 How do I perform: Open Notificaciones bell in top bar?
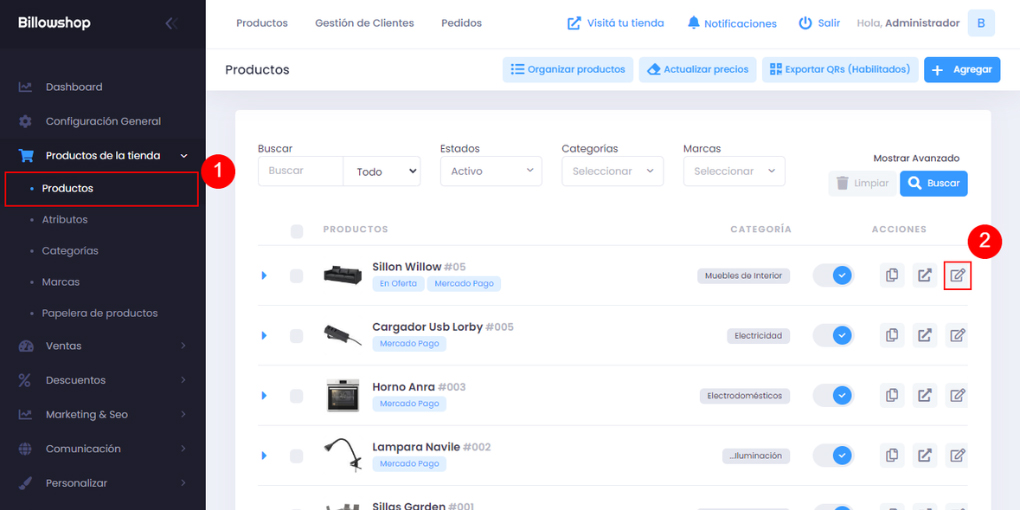694,23
